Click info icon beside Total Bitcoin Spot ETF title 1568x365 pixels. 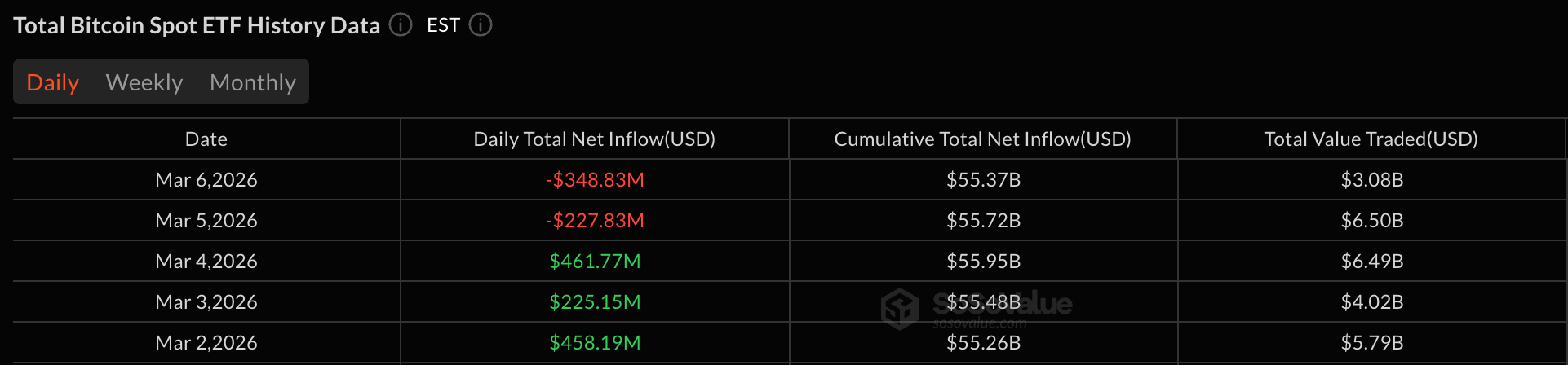tap(401, 25)
